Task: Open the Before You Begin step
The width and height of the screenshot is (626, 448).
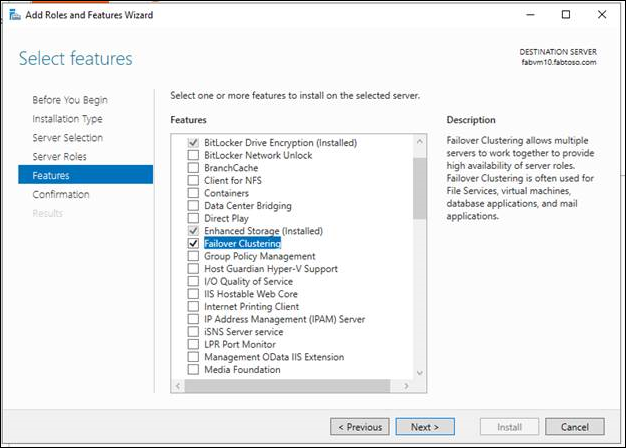Action: (70, 100)
